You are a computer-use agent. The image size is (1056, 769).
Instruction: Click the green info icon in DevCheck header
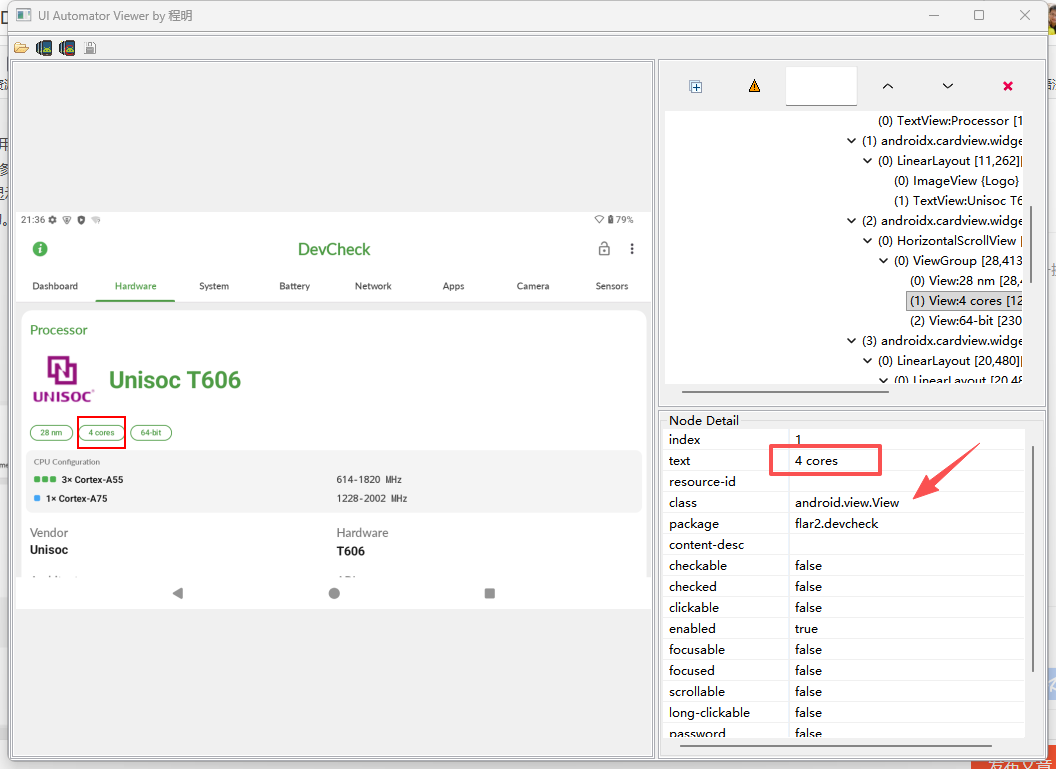[x=40, y=249]
